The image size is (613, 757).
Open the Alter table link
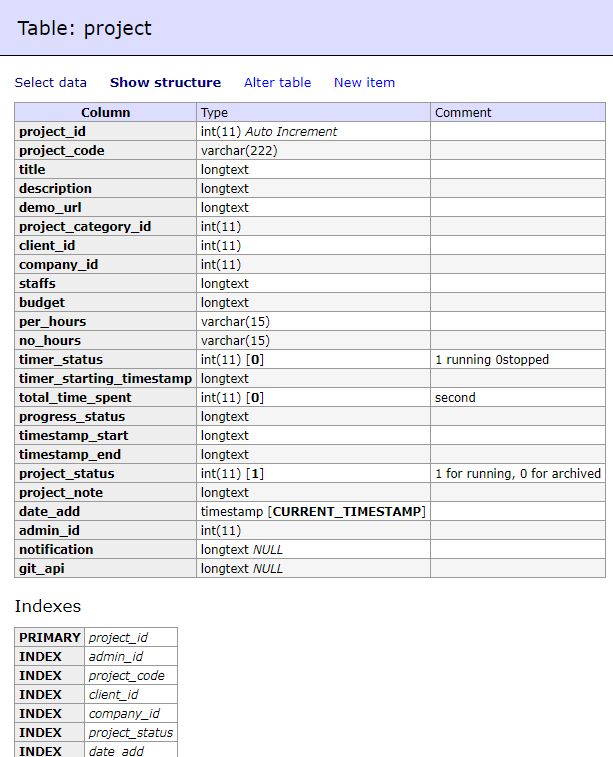278,83
